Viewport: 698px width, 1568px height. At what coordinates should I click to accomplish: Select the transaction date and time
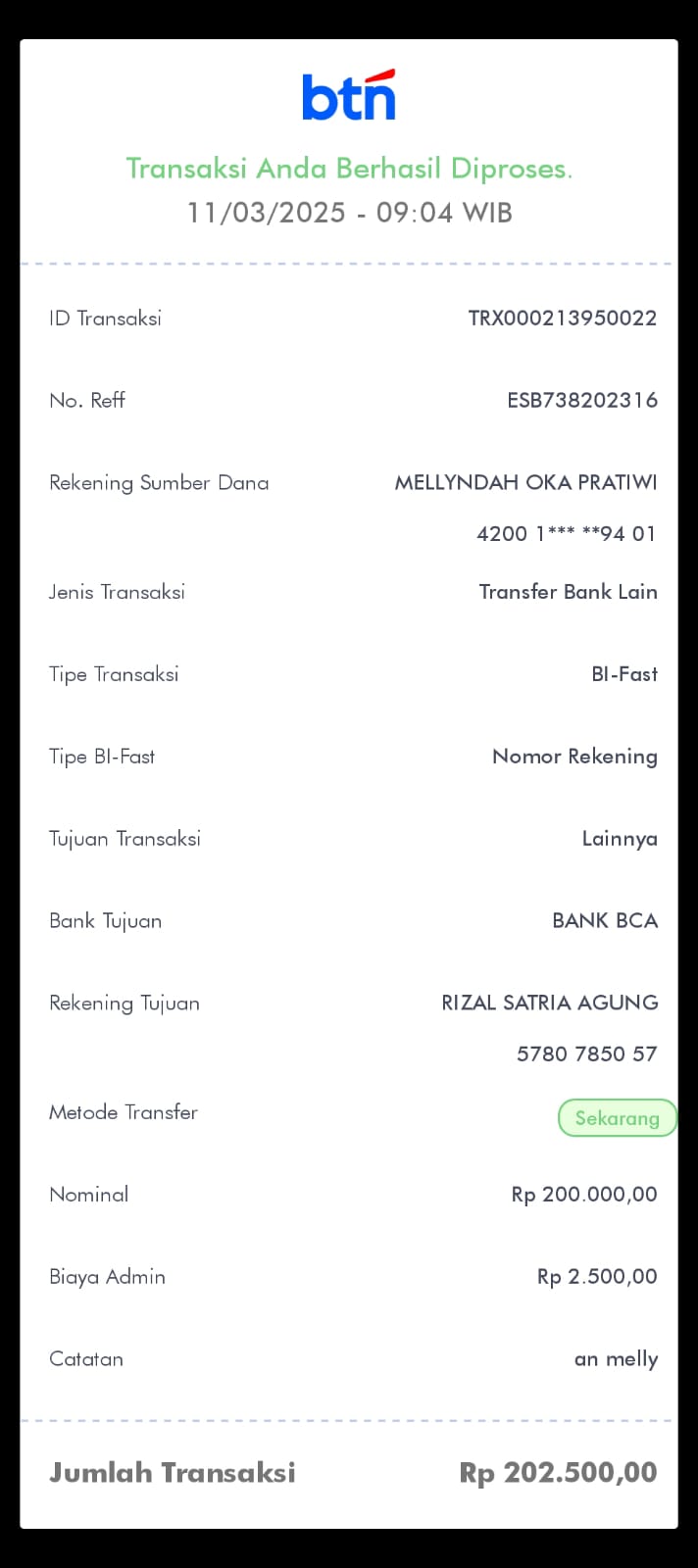coord(349,213)
